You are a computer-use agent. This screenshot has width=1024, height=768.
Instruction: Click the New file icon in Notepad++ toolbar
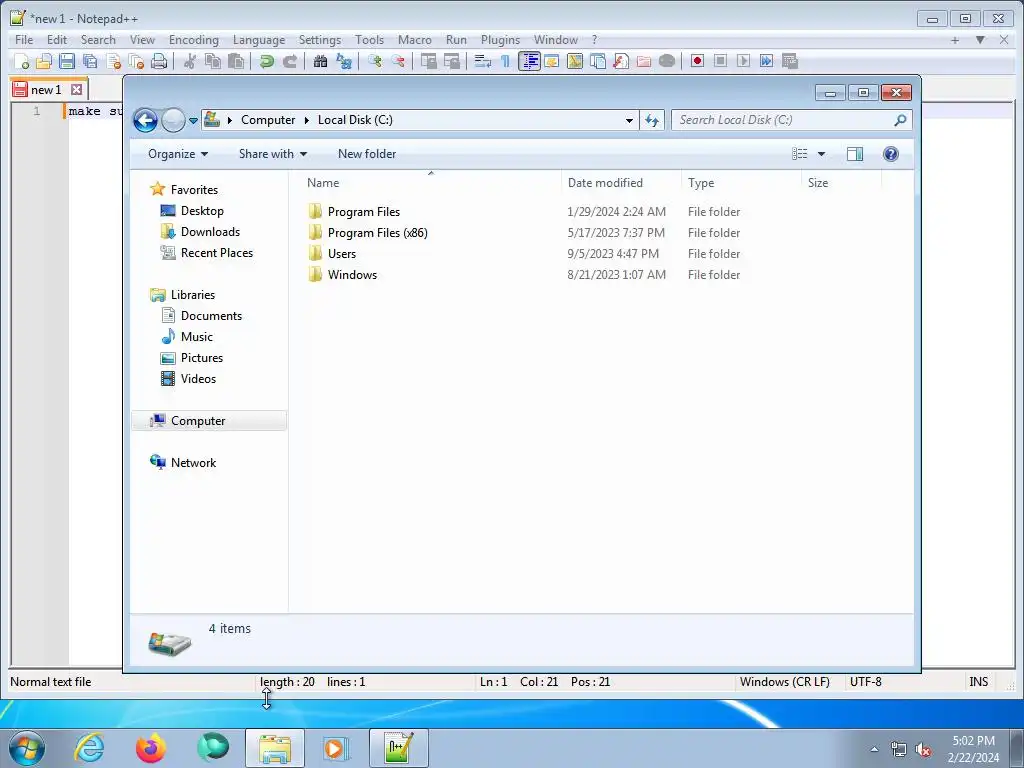tap(21, 61)
